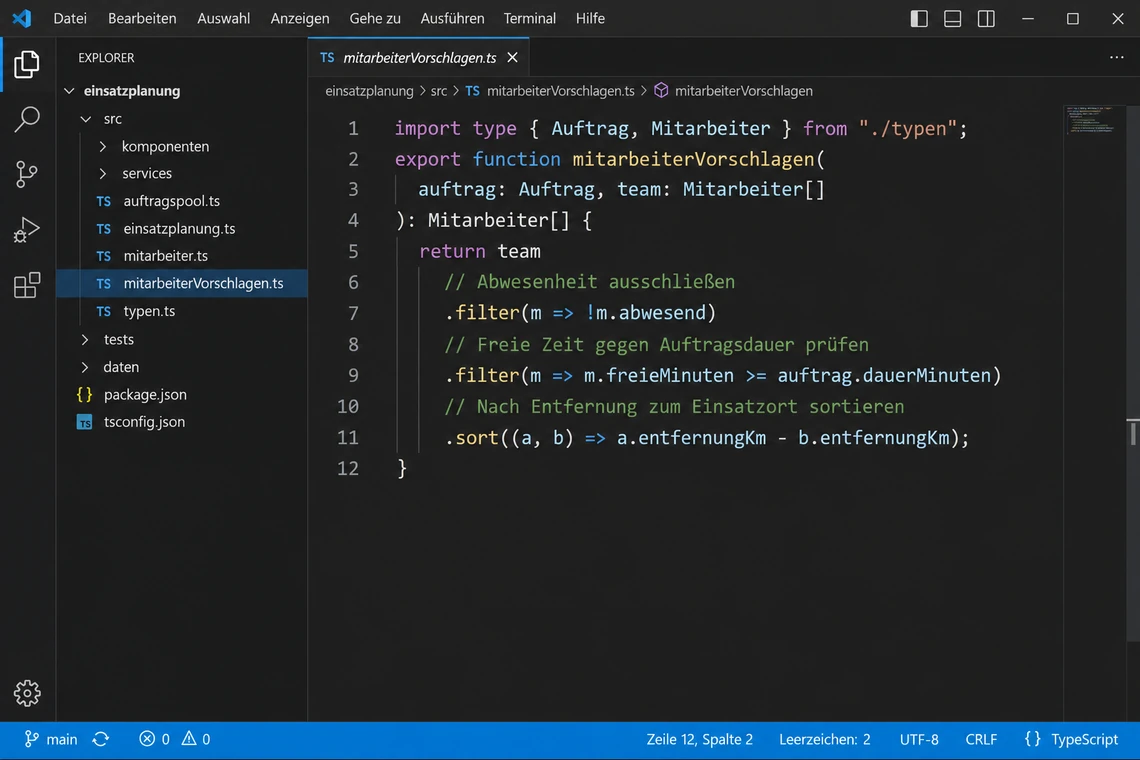
Task: Open the editor More Actions ellipsis
Action: pyautogui.click(x=1117, y=57)
